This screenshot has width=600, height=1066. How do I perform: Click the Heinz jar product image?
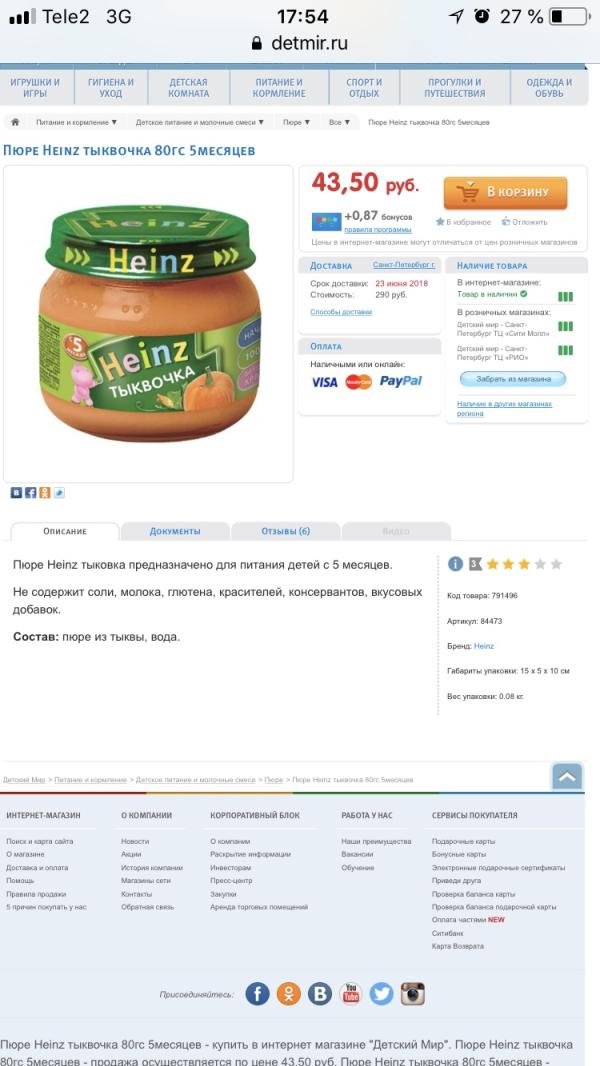[150, 324]
